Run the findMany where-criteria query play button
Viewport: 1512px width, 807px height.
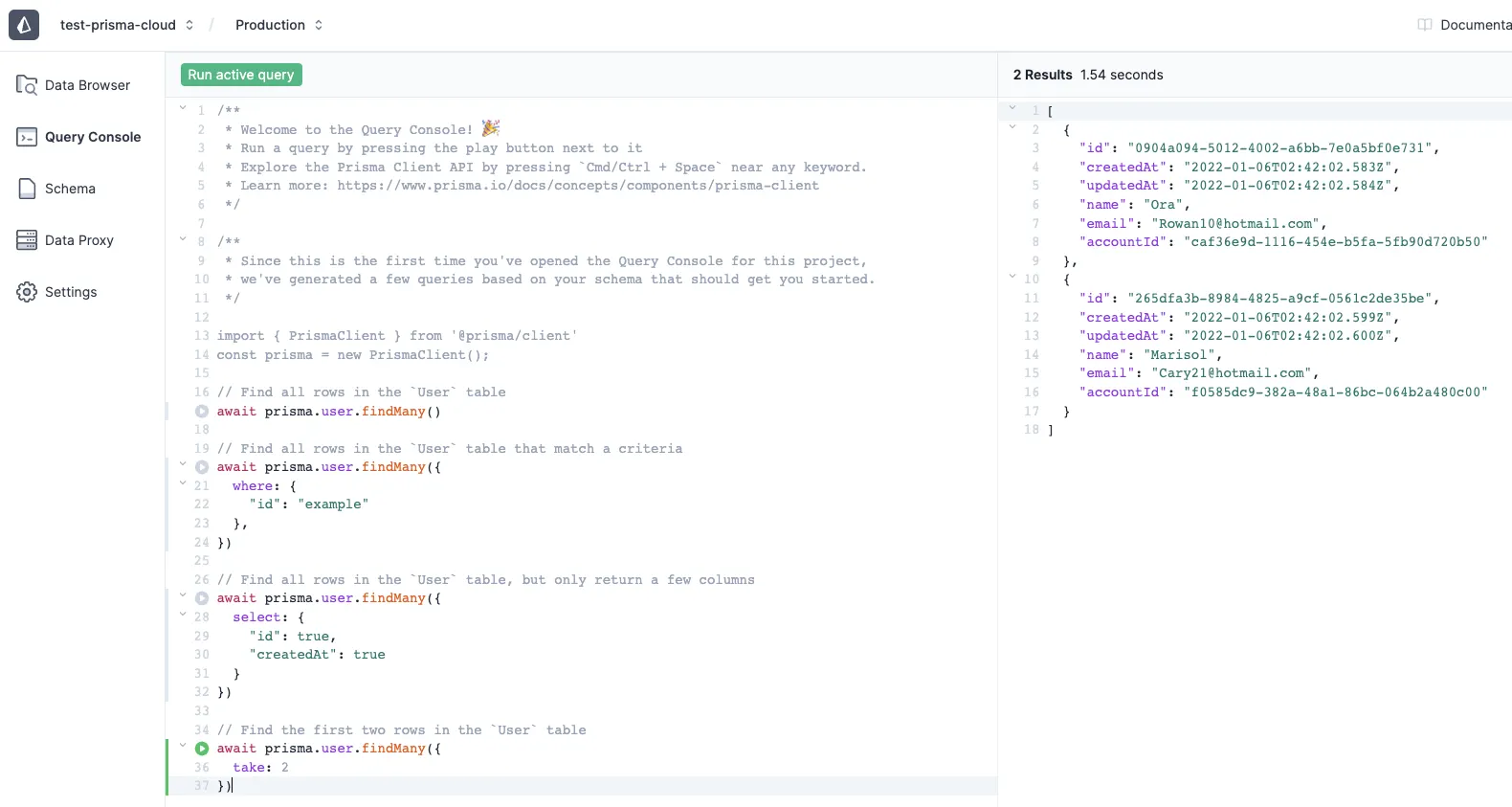coord(202,467)
